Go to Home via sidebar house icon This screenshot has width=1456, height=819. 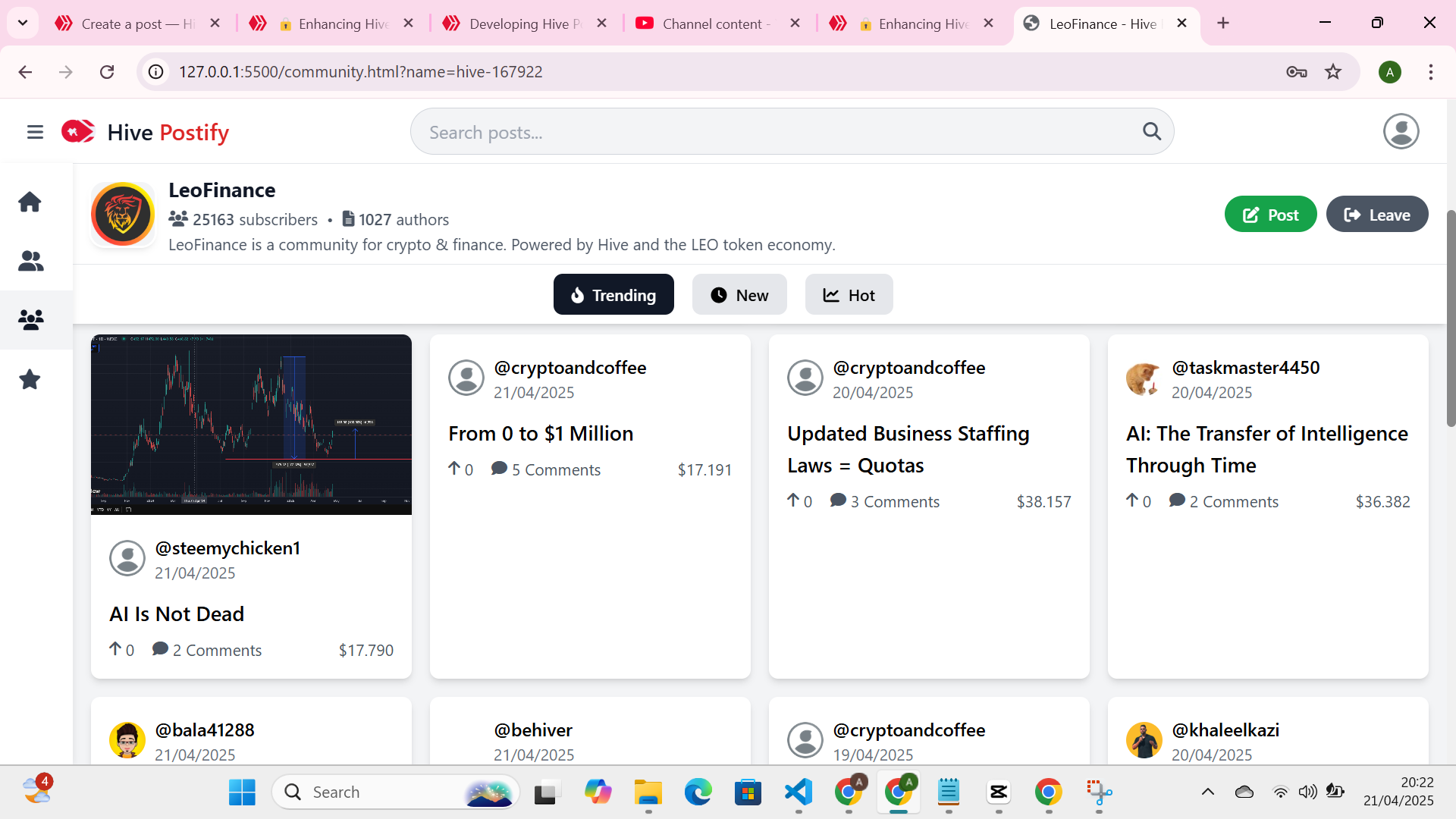[30, 202]
